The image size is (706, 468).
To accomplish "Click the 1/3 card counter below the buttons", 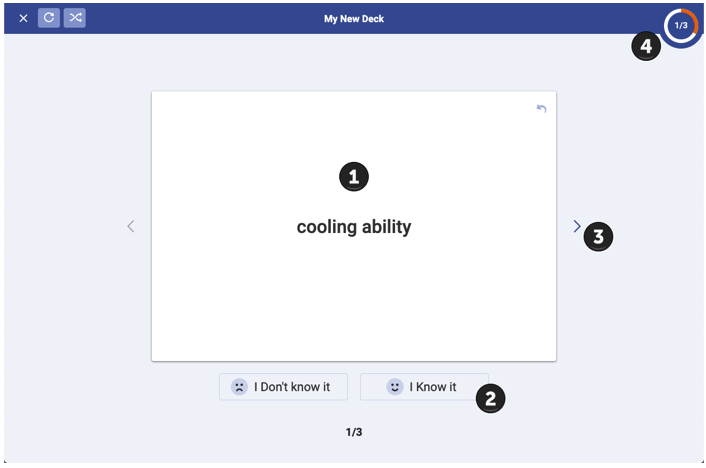I will pyautogui.click(x=354, y=432).
